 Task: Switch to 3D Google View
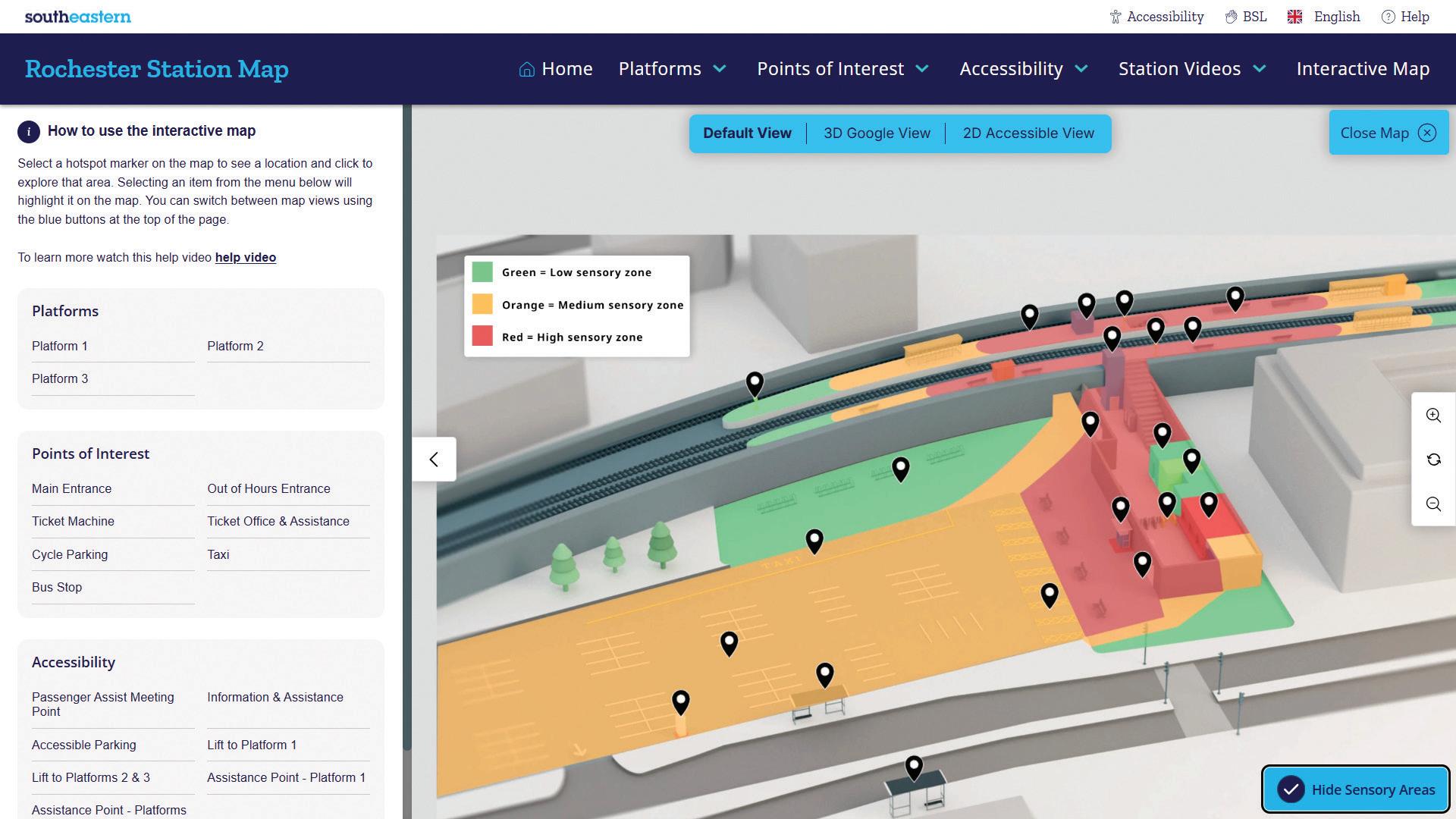pyautogui.click(x=877, y=133)
